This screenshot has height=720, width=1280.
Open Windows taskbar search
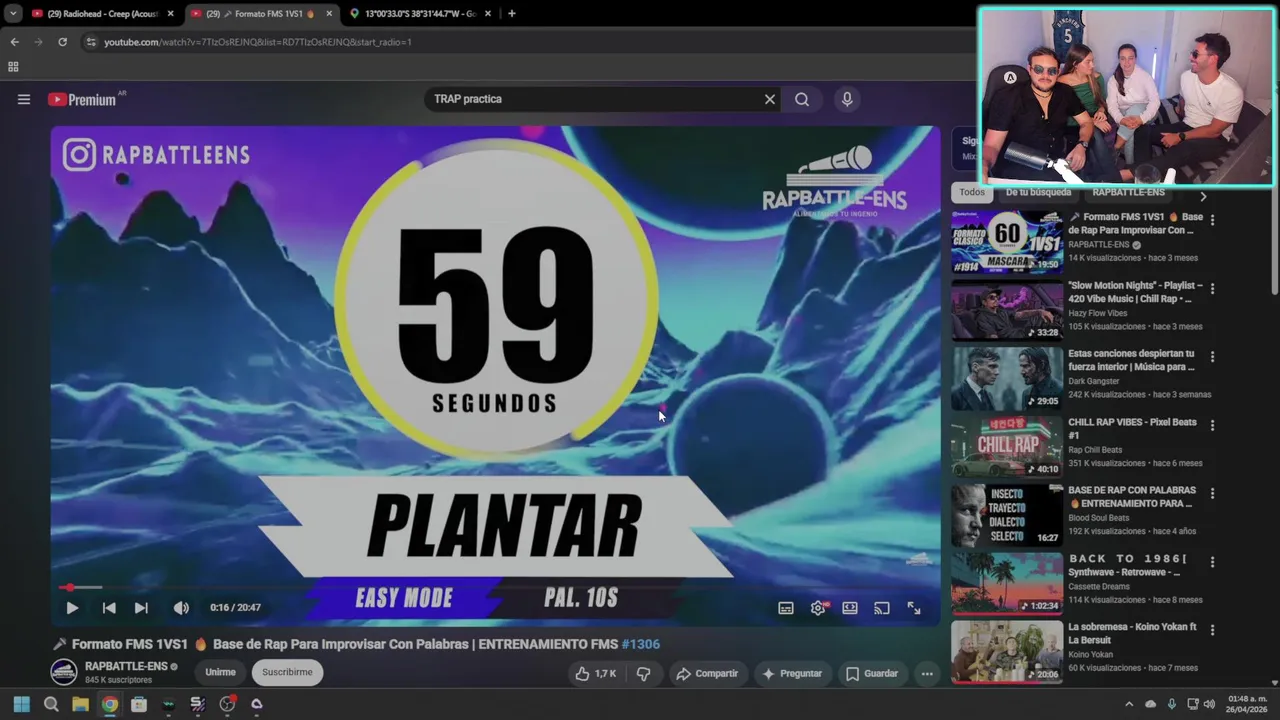click(x=51, y=704)
